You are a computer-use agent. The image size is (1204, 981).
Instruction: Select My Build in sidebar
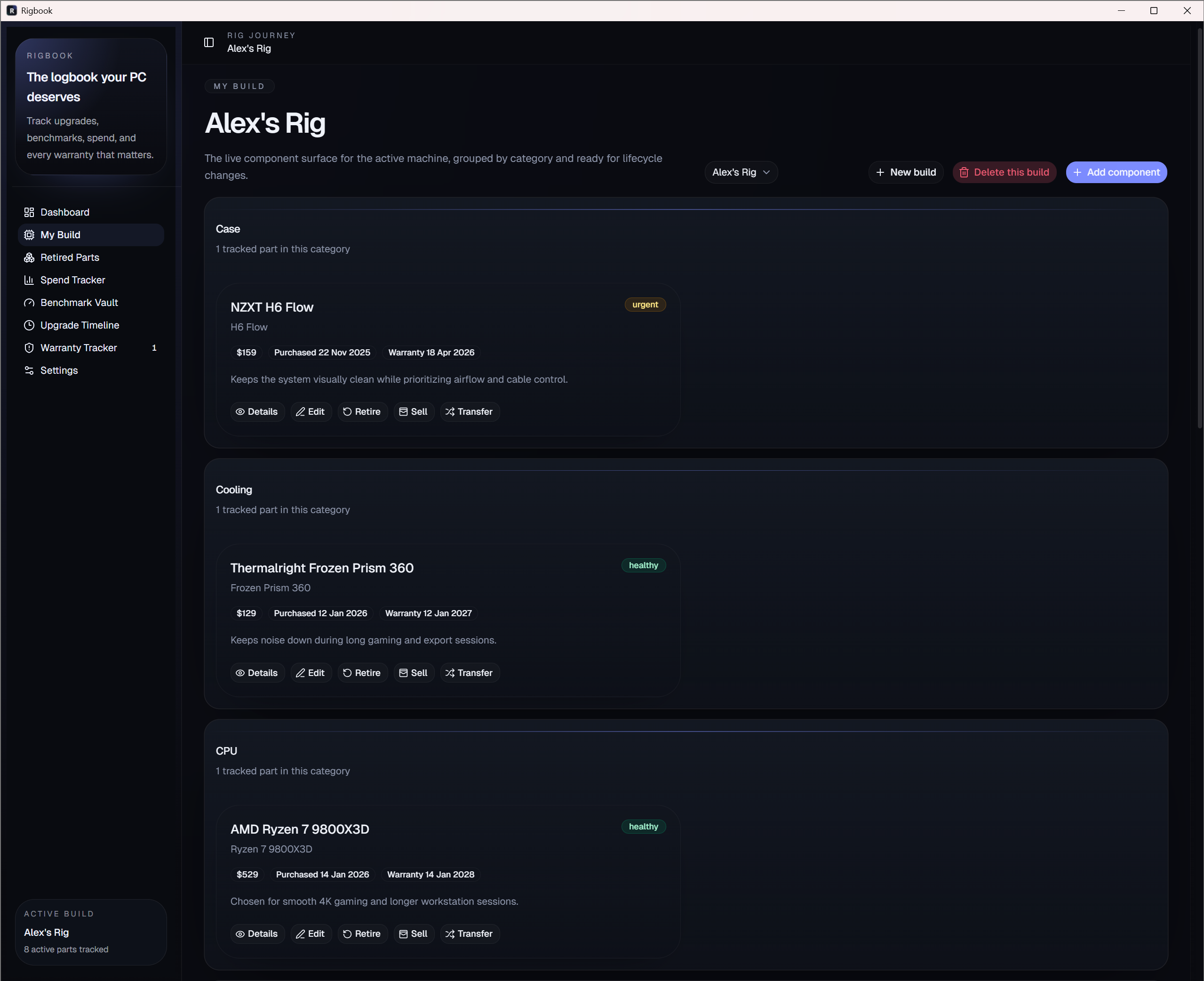click(x=60, y=235)
